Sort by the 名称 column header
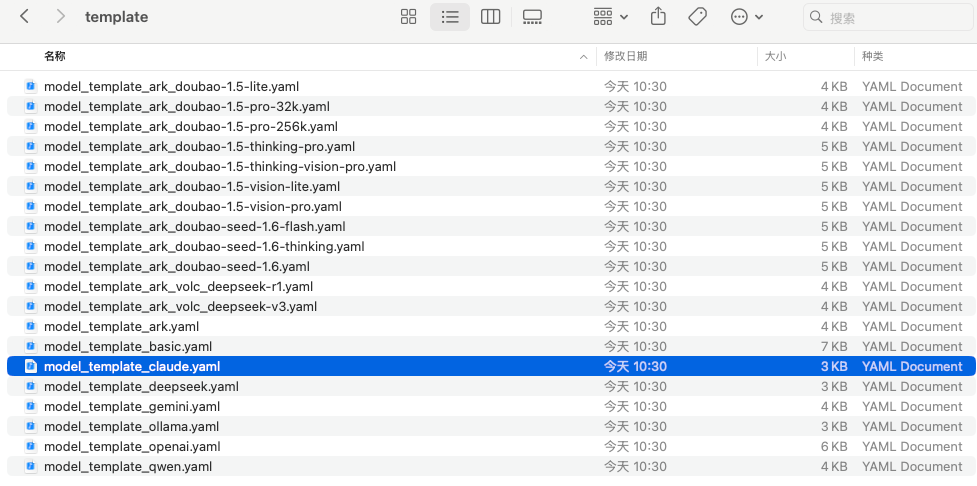The height and width of the screenshot is (486, 977). (55, 57)
